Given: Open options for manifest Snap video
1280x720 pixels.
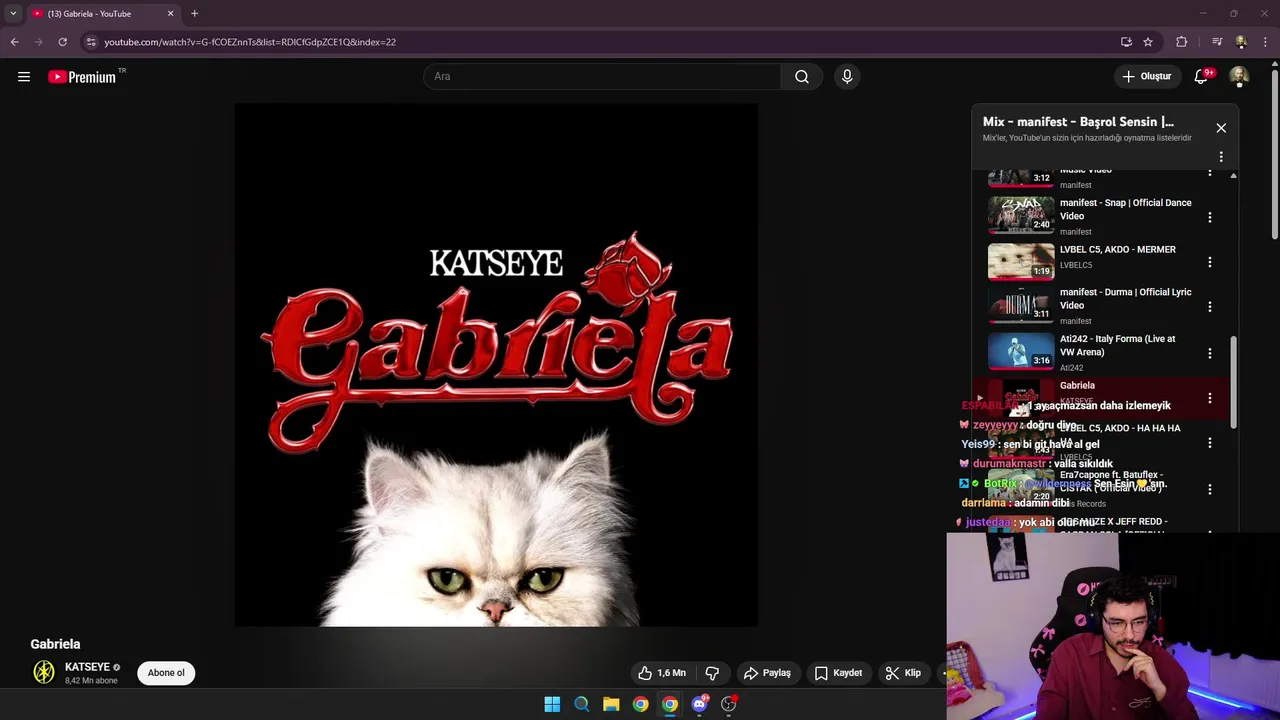Looking at the screenshot, I should pos(1210,217).
